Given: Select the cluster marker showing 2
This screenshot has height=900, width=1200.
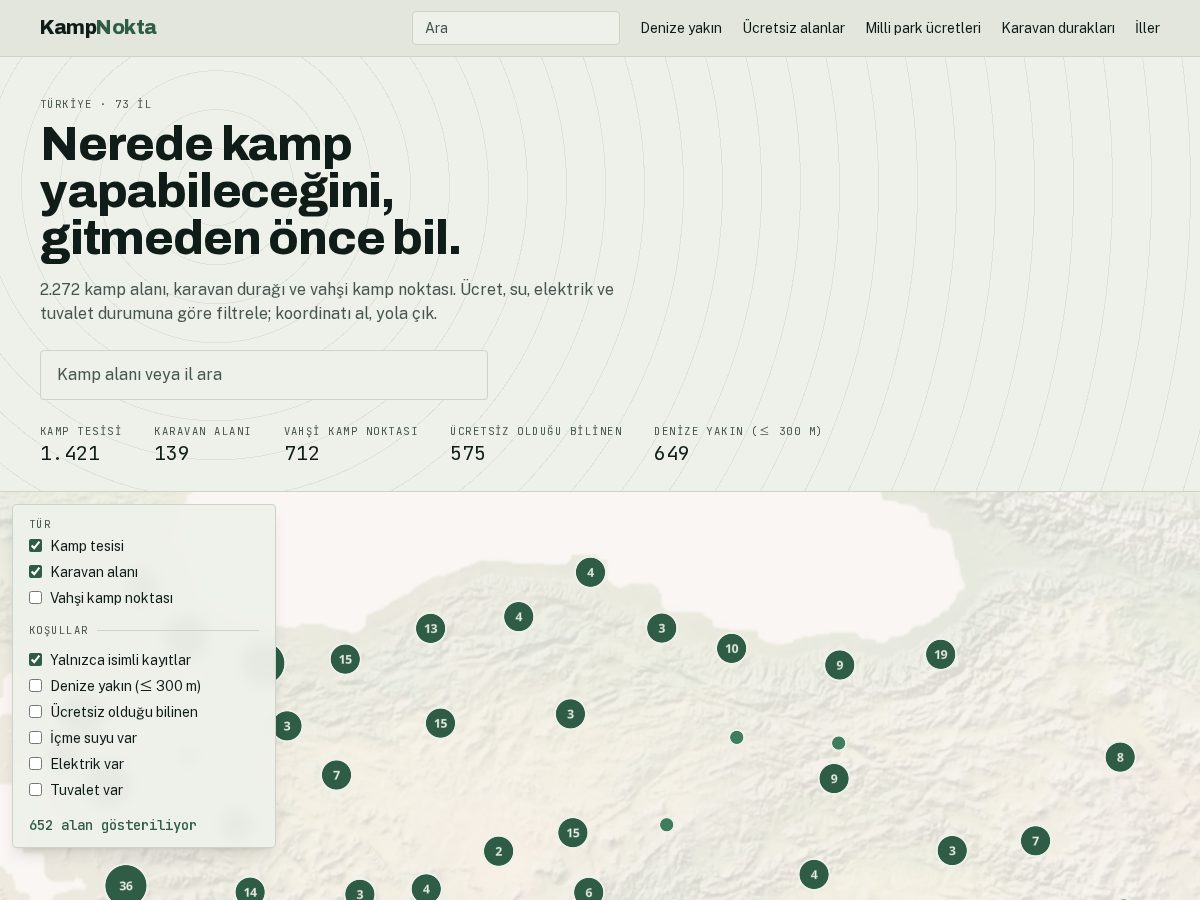Looking at the screenshot, I should point(498,851).
